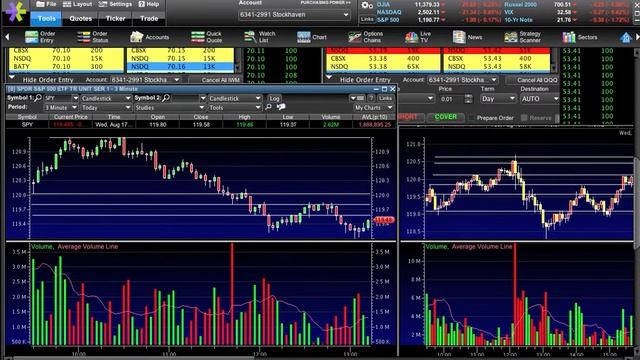Click the Symbol 2 input field
This screenshot has width=640, height=360.
pos(184,98)
